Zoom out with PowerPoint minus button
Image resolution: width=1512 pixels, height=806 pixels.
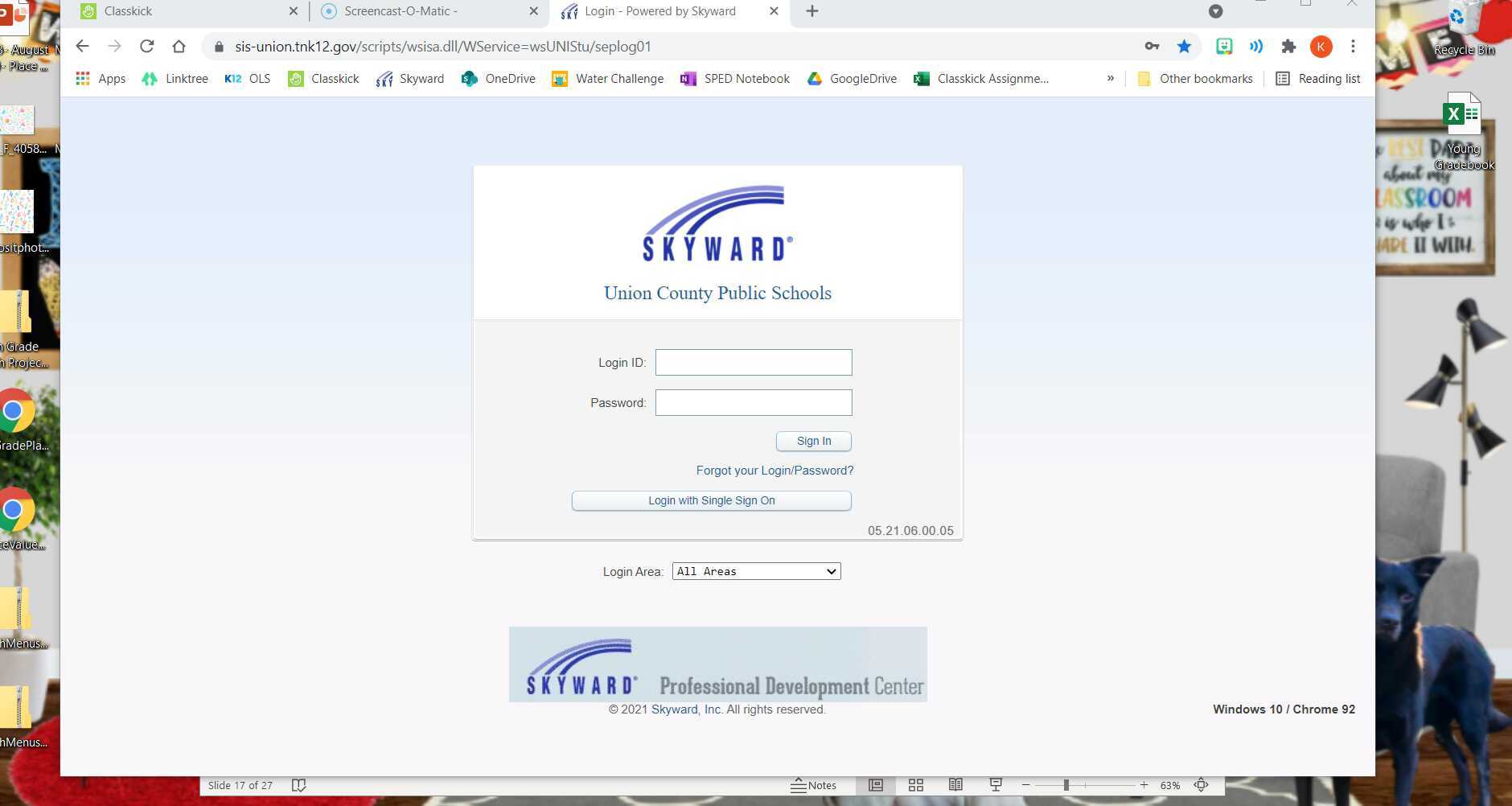point(1025,785)
